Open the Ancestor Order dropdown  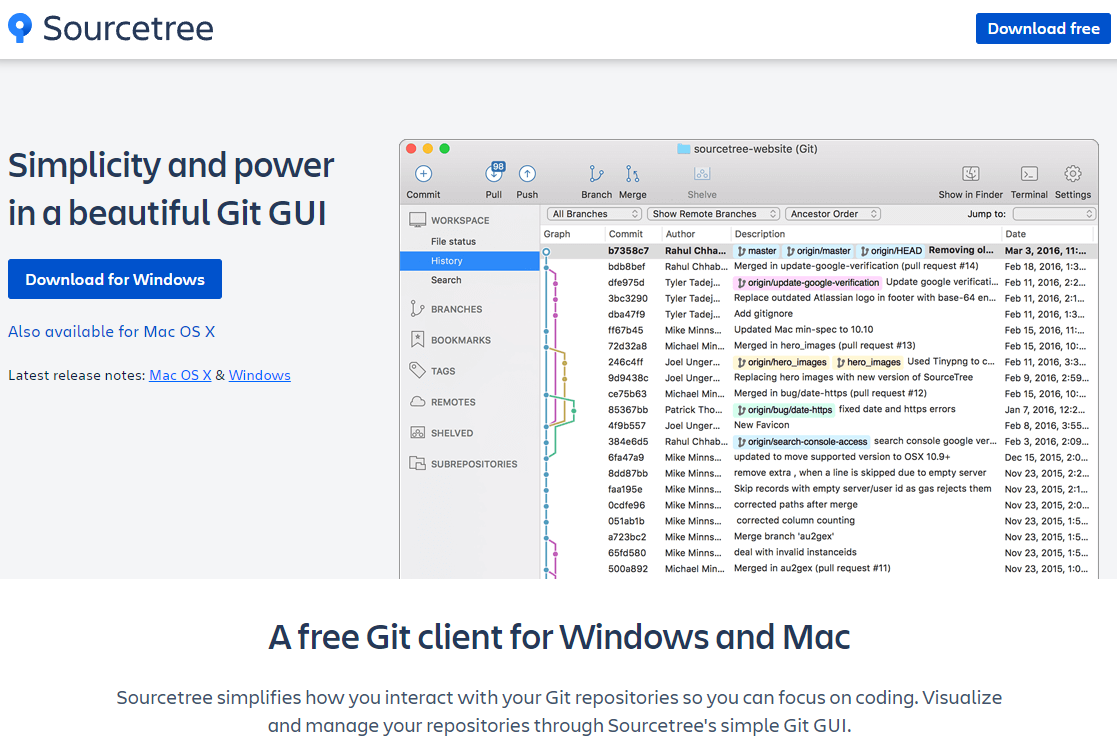click(833, 214)
